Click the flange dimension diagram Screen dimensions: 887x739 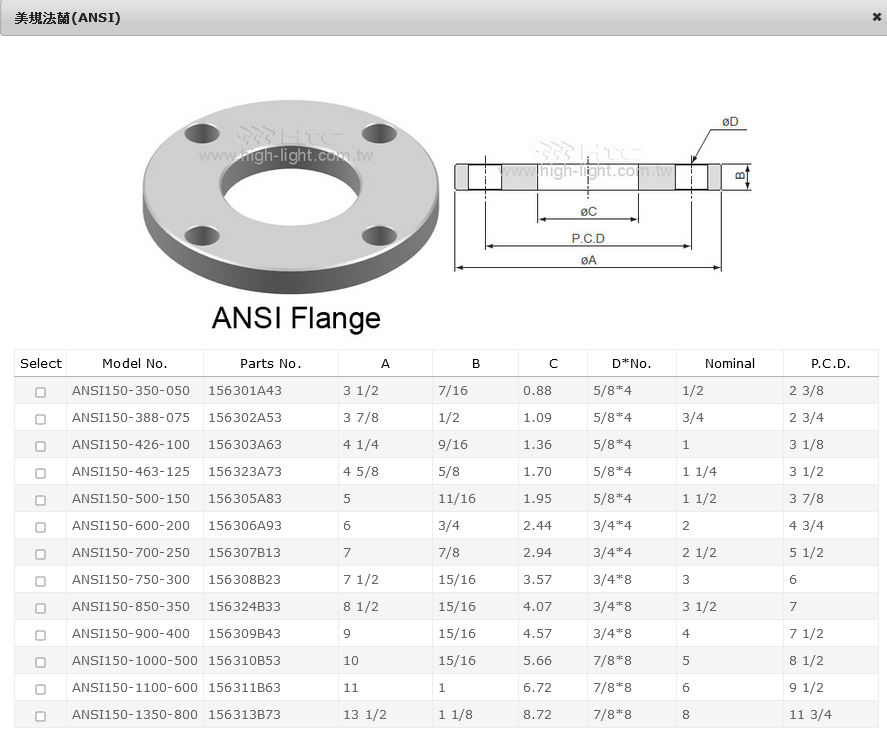[x=602, y=195]
